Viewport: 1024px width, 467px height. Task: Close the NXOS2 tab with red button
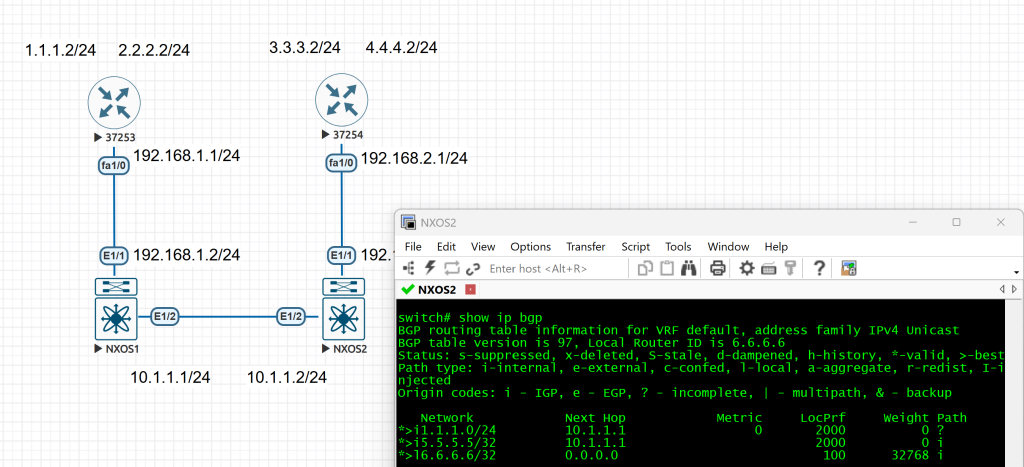coord(470,290)
